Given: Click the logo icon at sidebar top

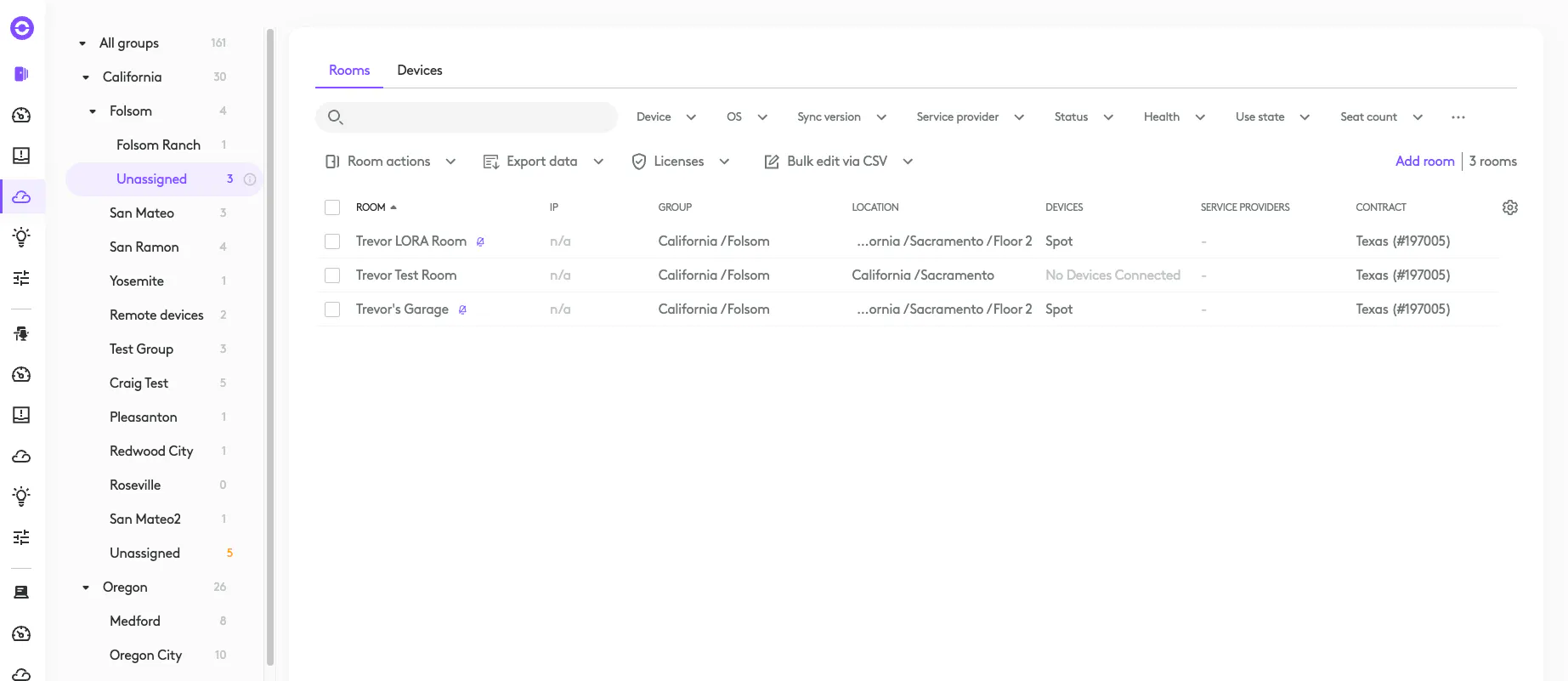Looking at the screenshot, I should tap(22, 28).
